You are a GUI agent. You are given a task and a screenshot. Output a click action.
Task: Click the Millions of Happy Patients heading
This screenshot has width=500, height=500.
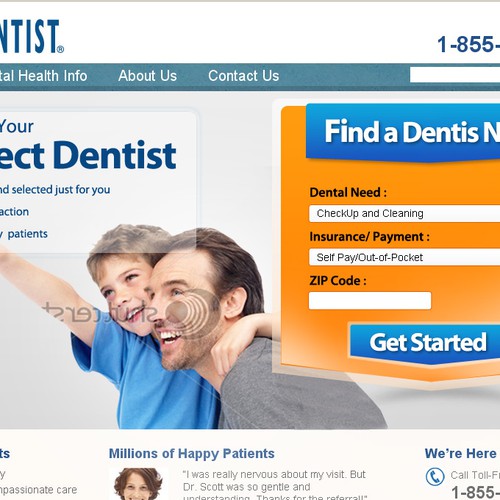pyautogui.click(x=192, y=454)
